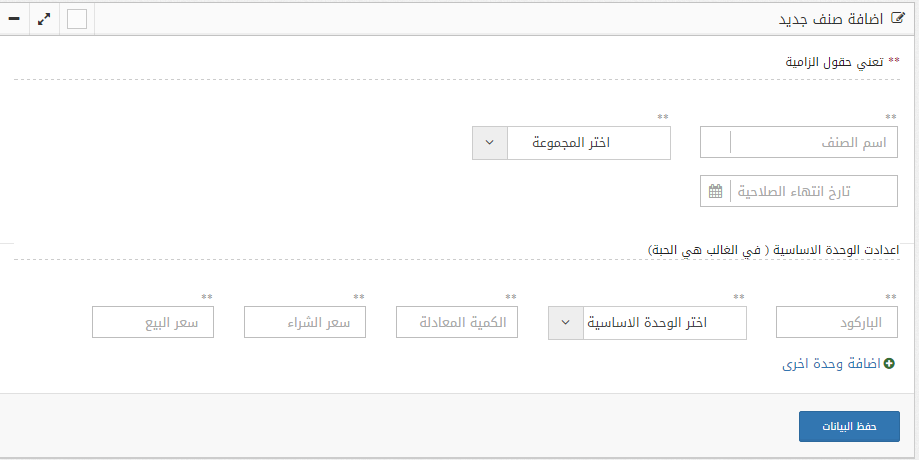This screenshot has width=919, height=460.
Task: Click the arrow of the group selector
Action: pyautogui.click(x=490, y=143)
